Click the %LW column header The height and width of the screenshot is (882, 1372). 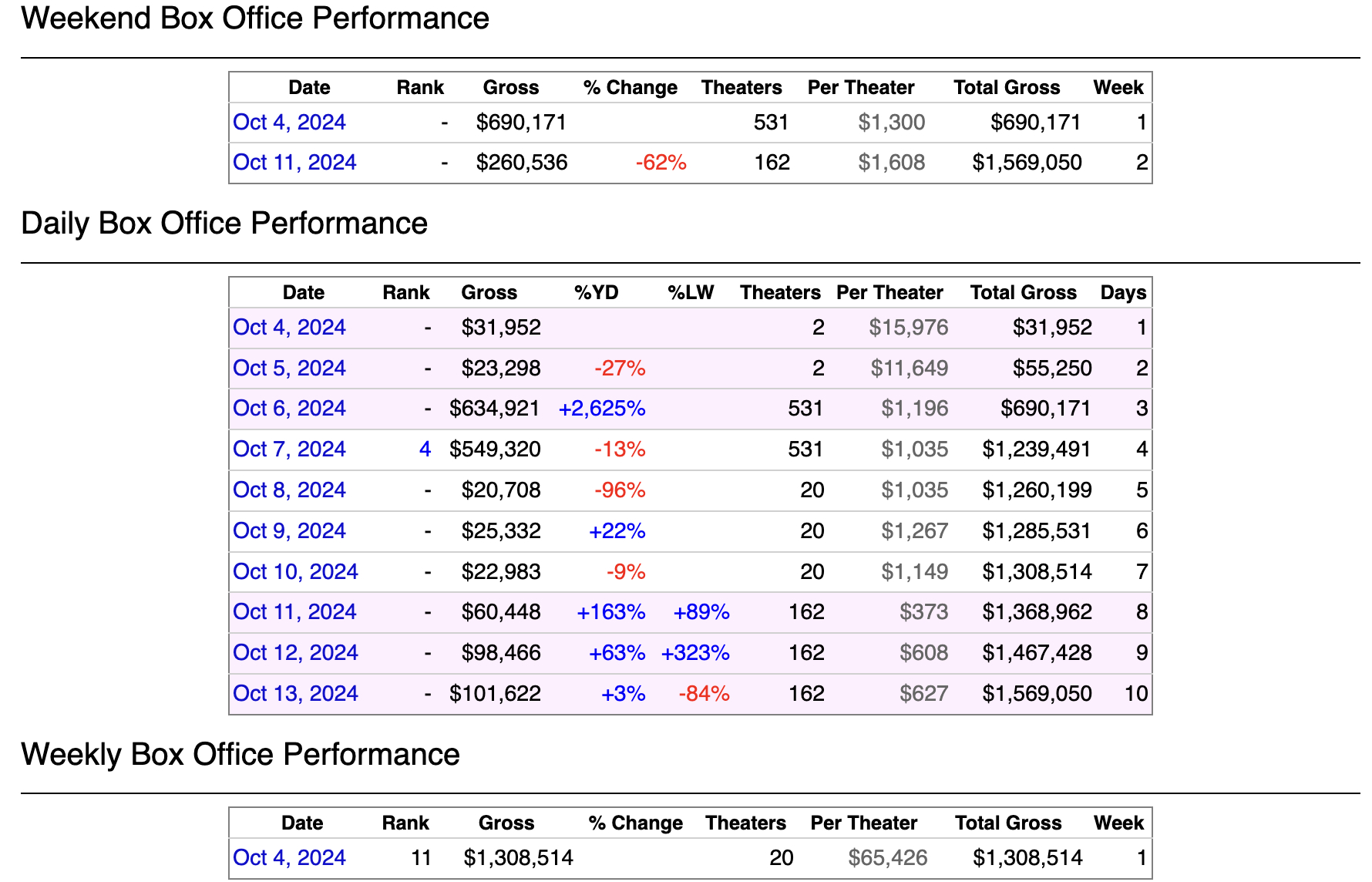tap(691, 293)
